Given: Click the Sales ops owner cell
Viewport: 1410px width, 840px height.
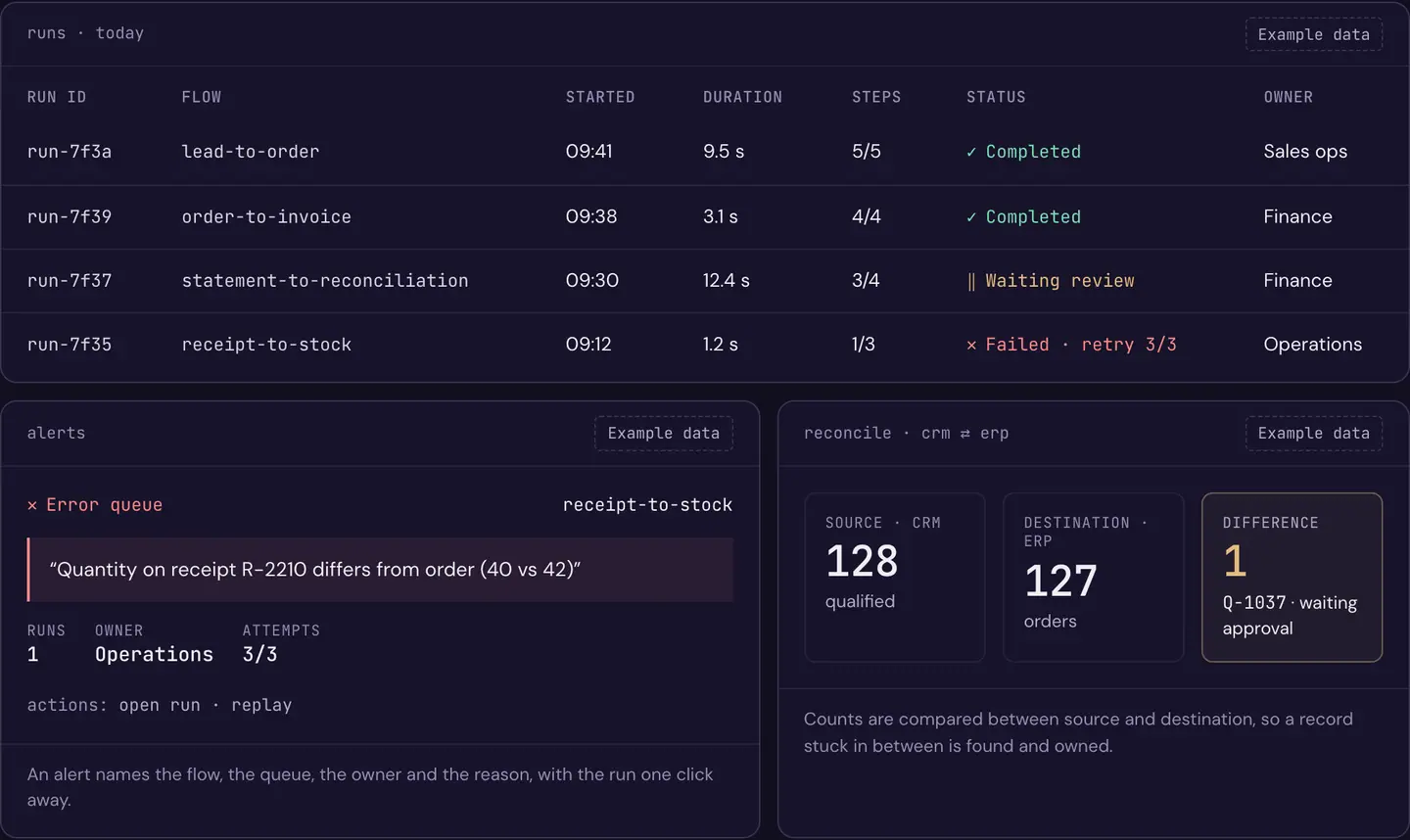Looking at the screenshot, I should pos(1305,152).
